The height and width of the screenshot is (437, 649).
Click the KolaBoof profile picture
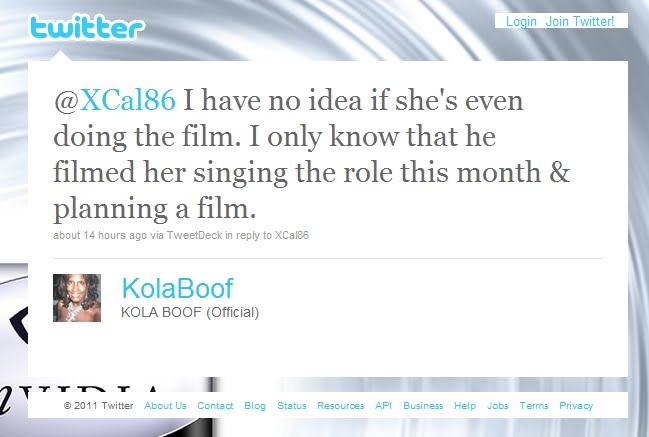tap(77, 298)
